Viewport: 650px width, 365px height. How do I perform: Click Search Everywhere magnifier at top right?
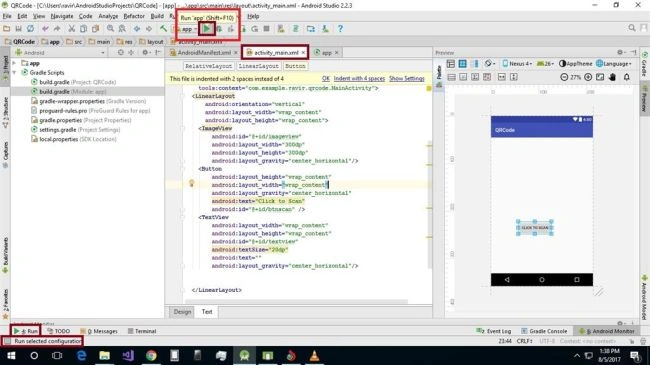pyautogui.click(x=632, y=28)
